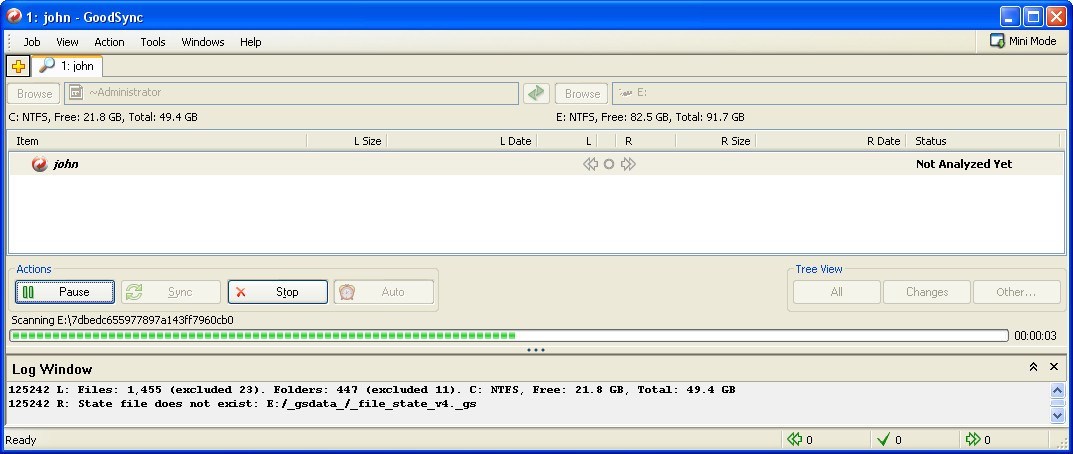The height and width of the screenshot is (454, 1073).
Task: Select the john job row
Action: click(536, 164)
